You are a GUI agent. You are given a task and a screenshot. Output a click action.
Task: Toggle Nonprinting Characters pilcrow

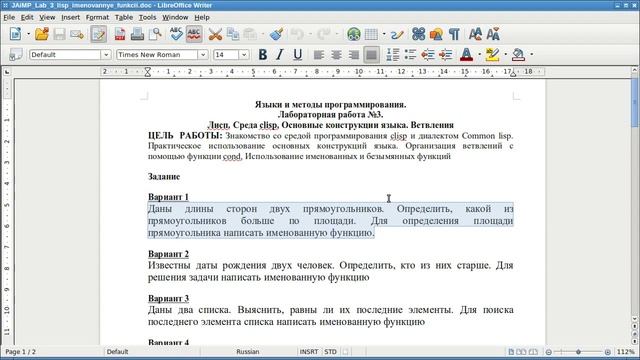[454, 34]
